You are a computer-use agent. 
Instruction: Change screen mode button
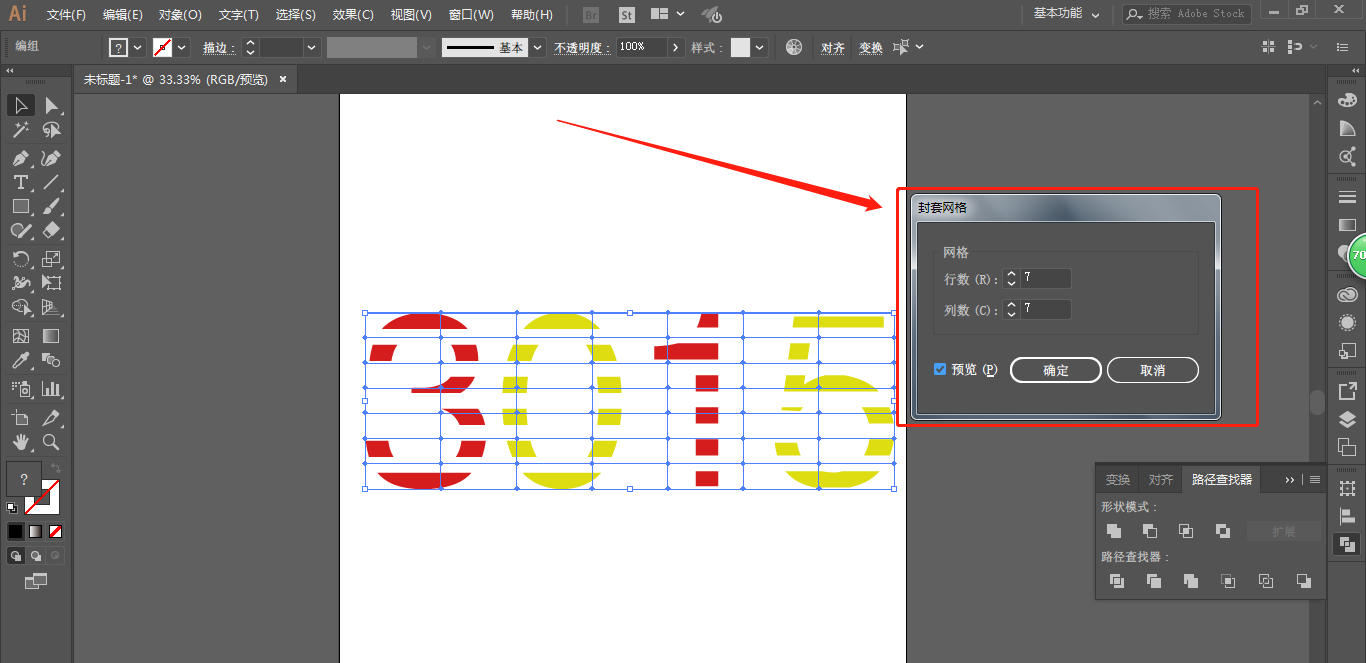(36, 581)
